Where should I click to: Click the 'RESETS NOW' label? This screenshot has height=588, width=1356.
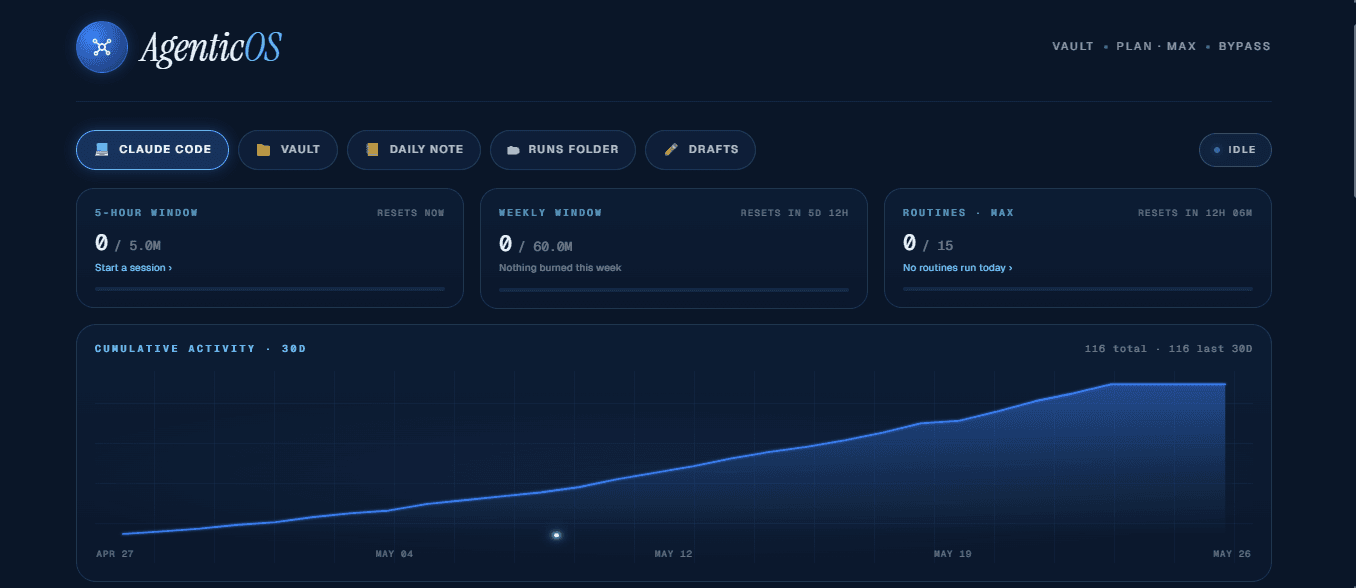point(411,213)
